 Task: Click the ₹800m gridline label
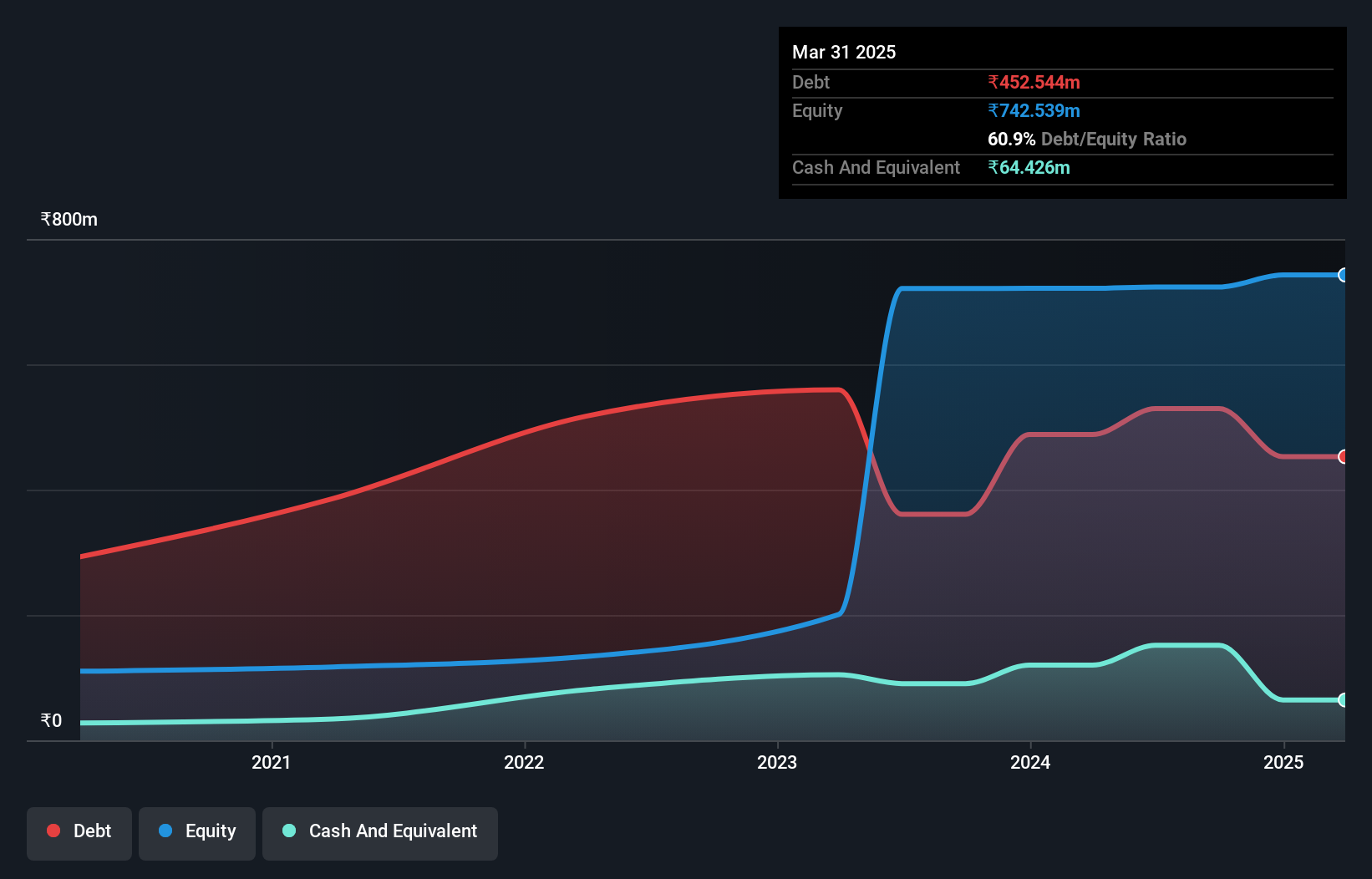click(68, 219)
